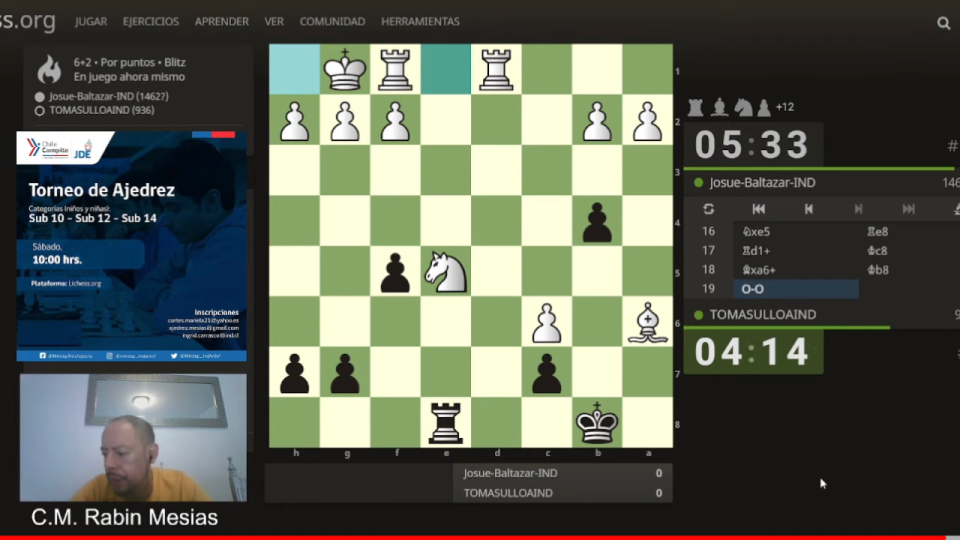Click the black king piece

coord(597,423)
